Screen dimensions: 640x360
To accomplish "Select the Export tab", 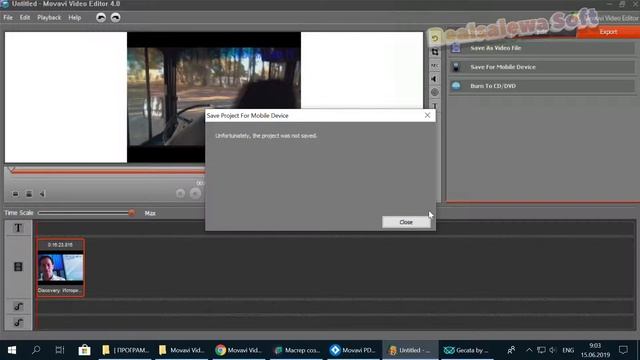I will click(608, 32).
